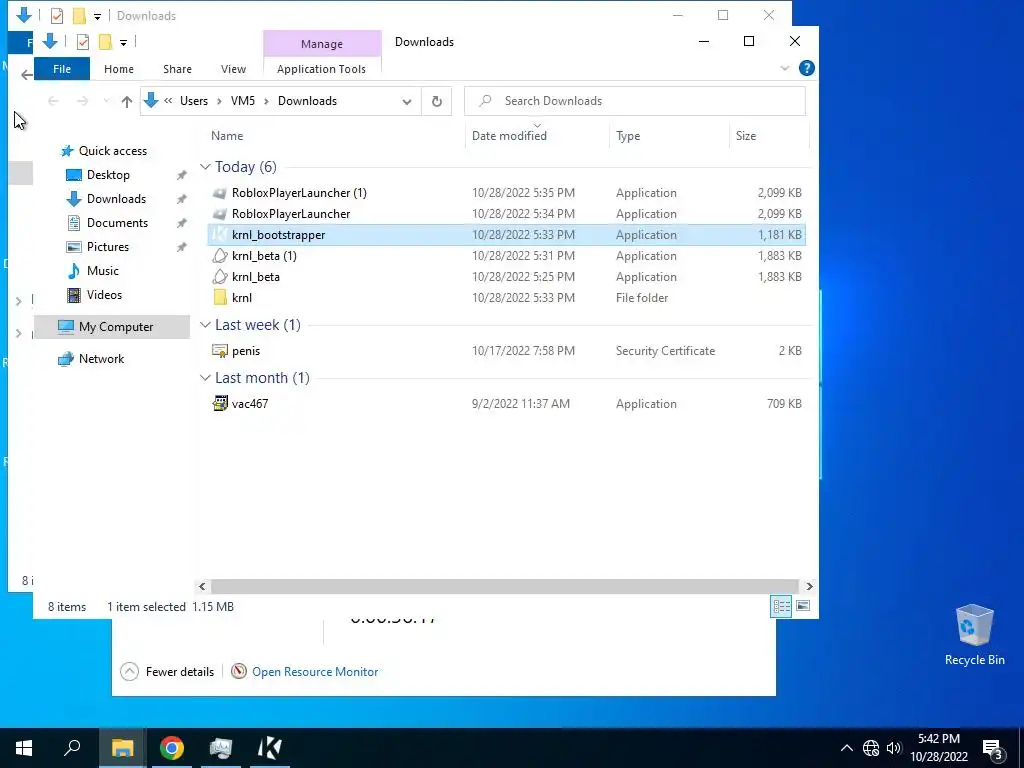
Task: Open taskbar search magnifier
Action: coord(72,748)
